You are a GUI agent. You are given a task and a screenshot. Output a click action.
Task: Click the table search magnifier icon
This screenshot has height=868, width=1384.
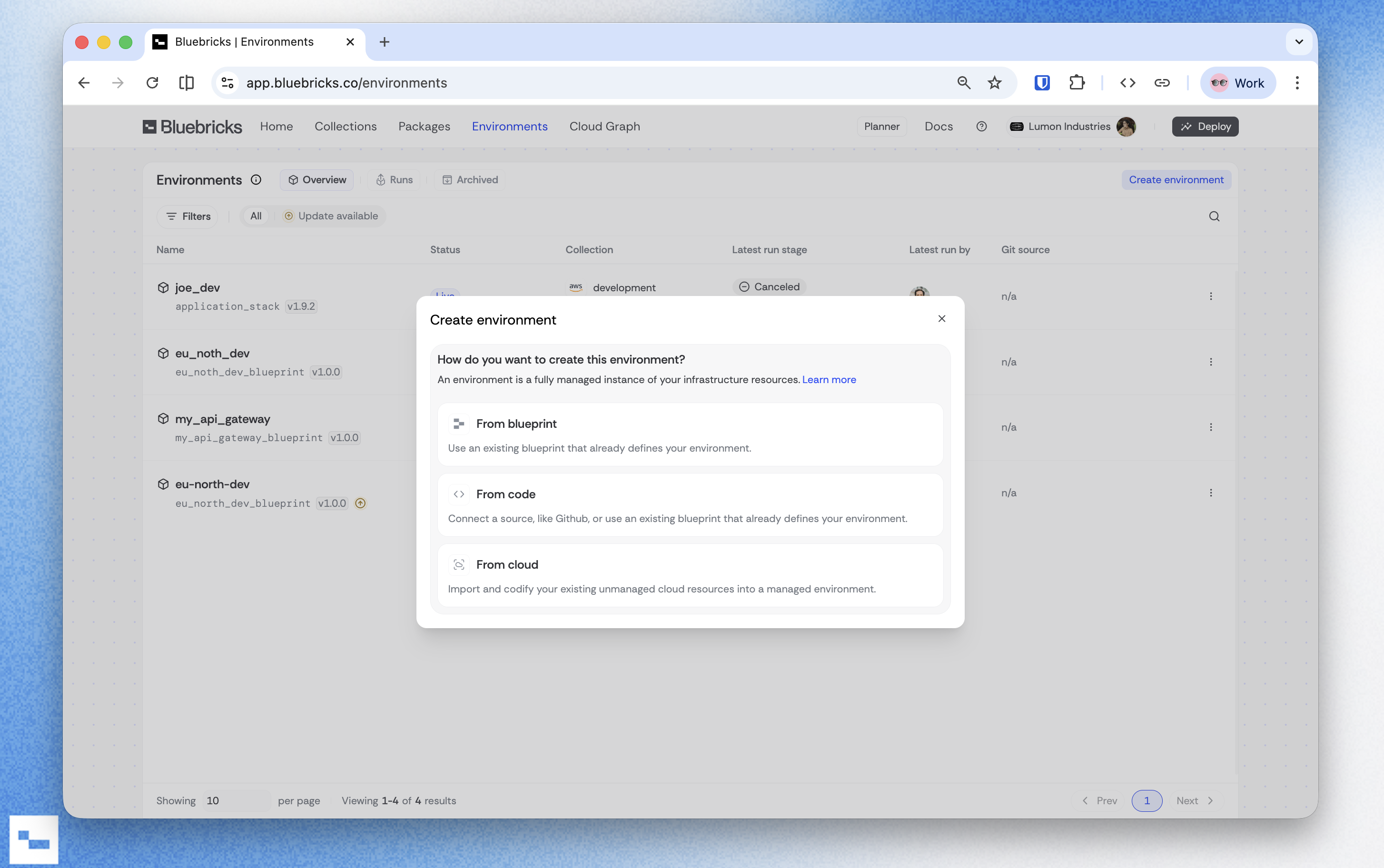(1214, 217)
